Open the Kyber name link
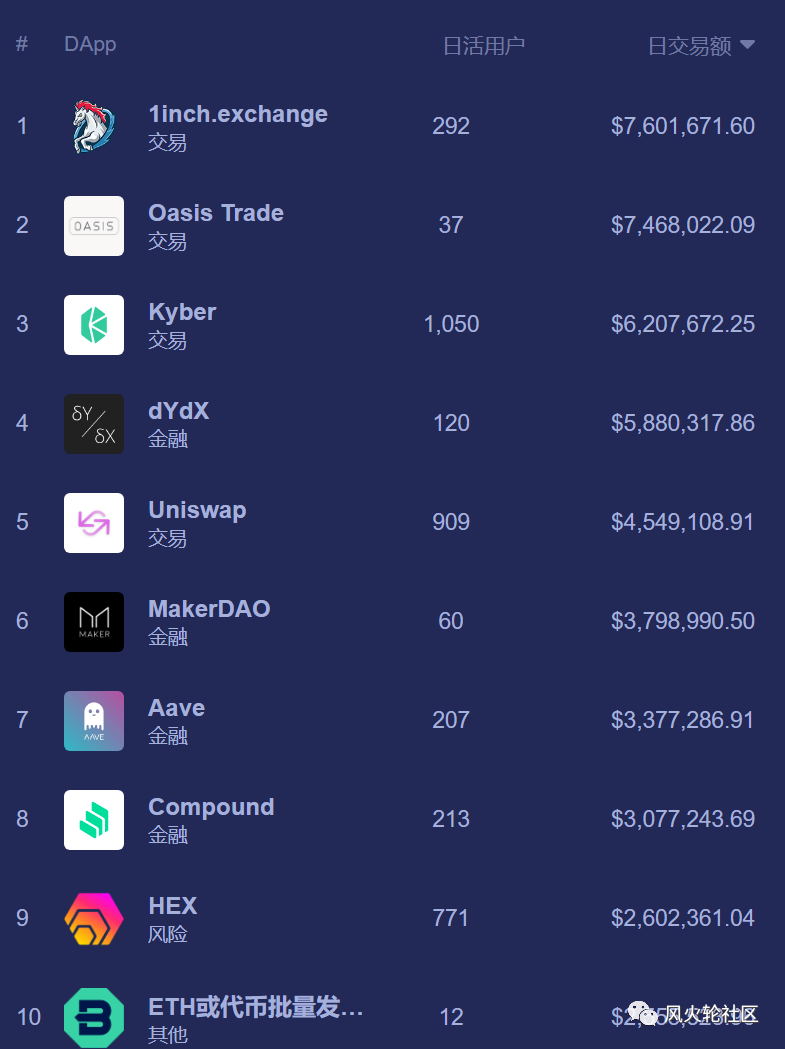The width and height of the screenshot is (785, 1049). (x=182, y=312)
